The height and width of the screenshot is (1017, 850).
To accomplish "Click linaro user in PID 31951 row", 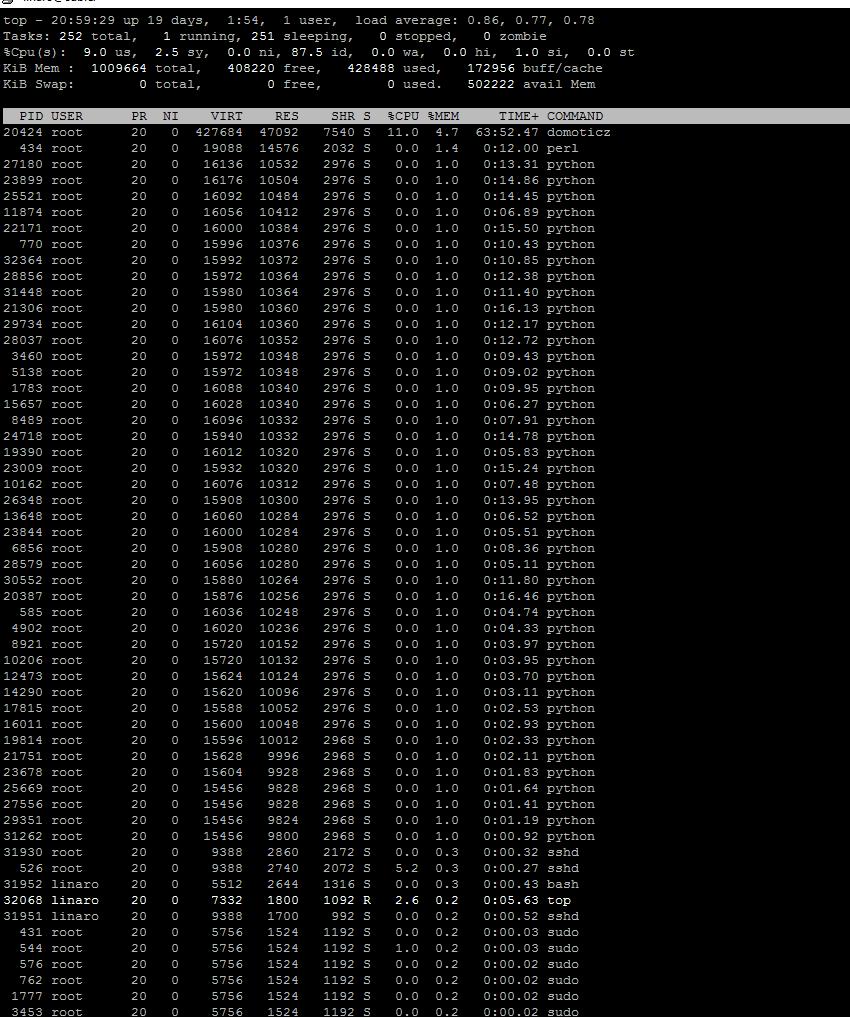I will (75, 916).
